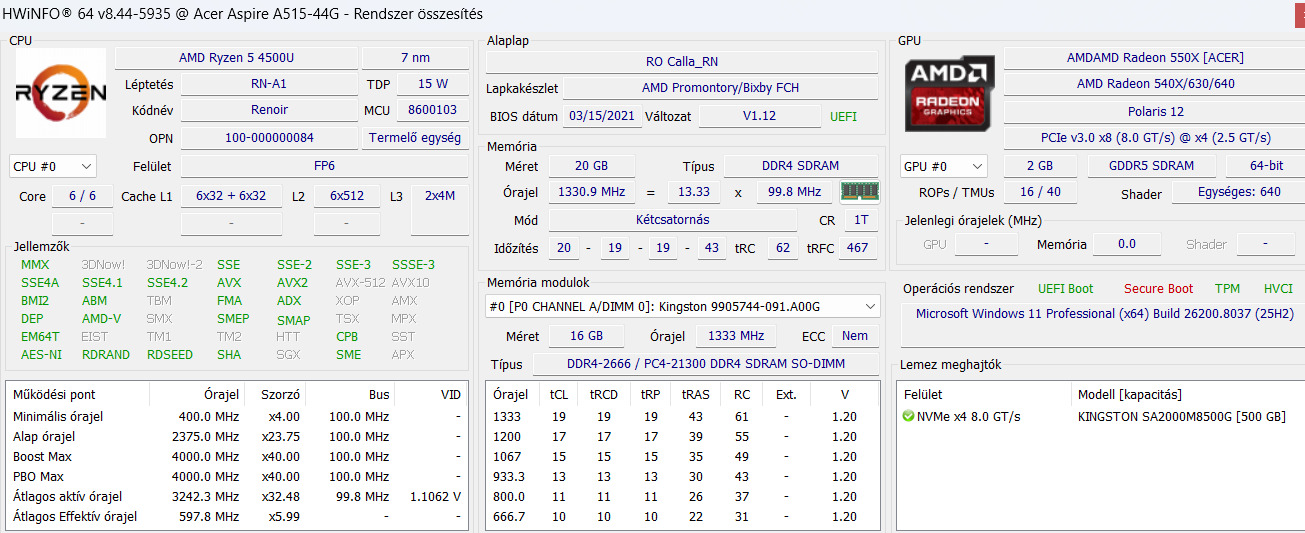1305x533 pixels.
Task: Click the 64-bit bus width value
Action: [1265, 166]
